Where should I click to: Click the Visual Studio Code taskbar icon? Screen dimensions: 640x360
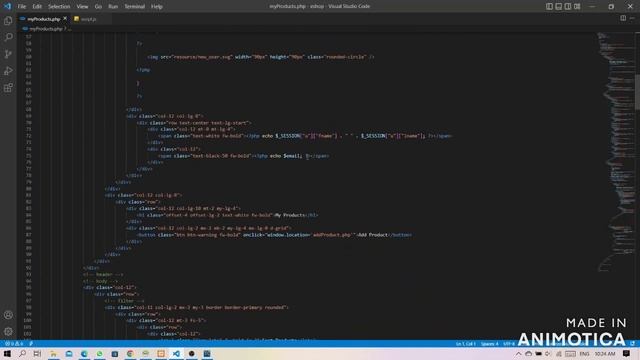click(x=176, y=353)
